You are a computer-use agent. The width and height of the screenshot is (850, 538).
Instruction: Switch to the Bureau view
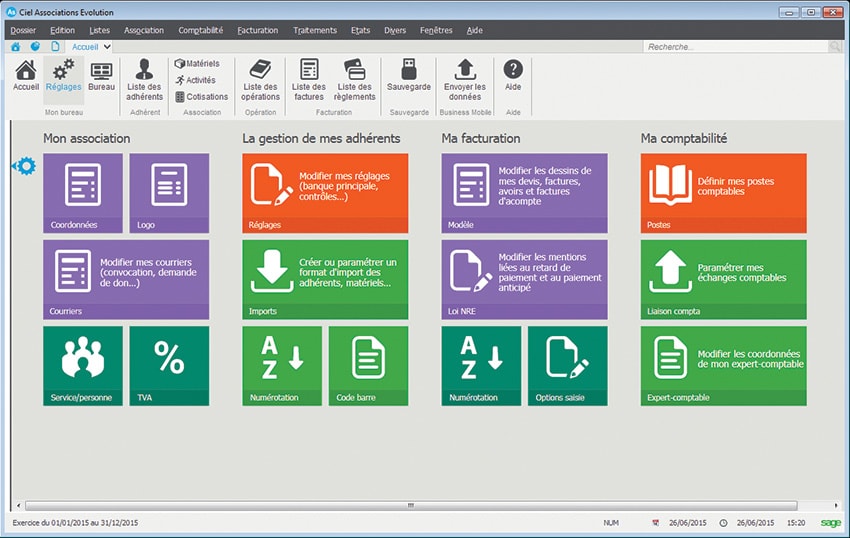101,76
